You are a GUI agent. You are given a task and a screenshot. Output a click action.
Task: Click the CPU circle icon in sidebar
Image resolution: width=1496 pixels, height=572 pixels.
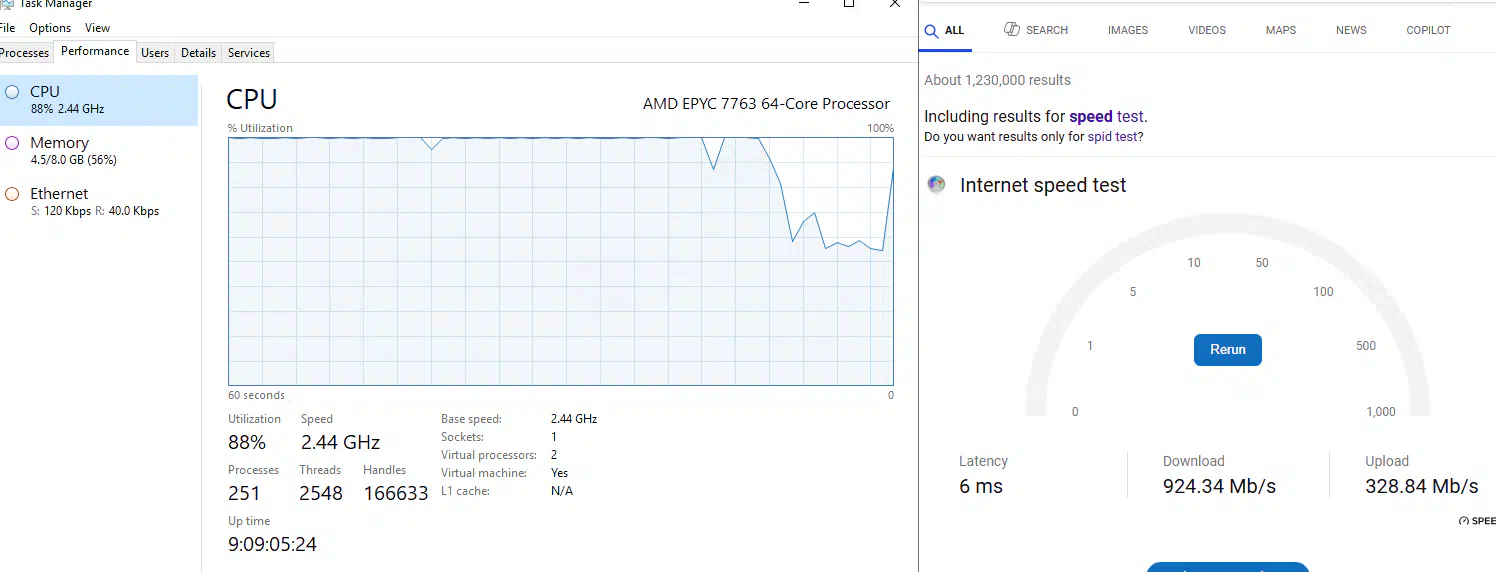pyautogui.click(x=12, y=92)
